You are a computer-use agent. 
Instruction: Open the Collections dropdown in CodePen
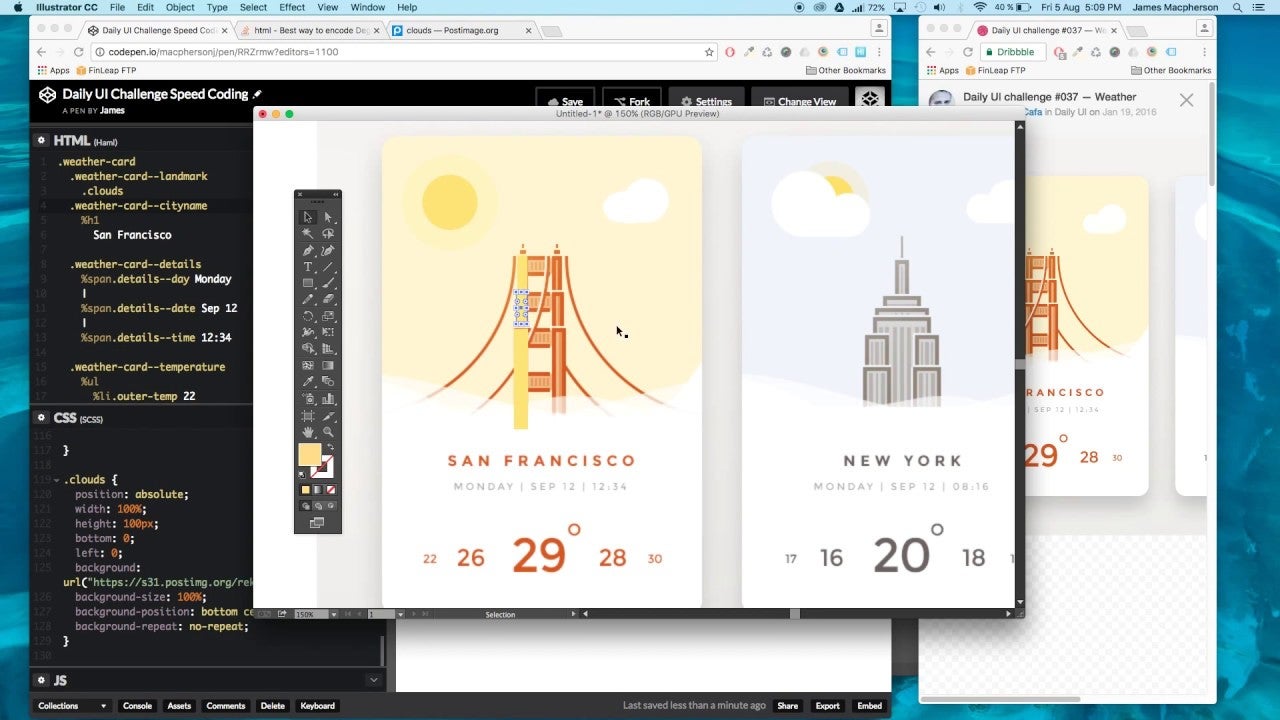(x=70, y=706)
